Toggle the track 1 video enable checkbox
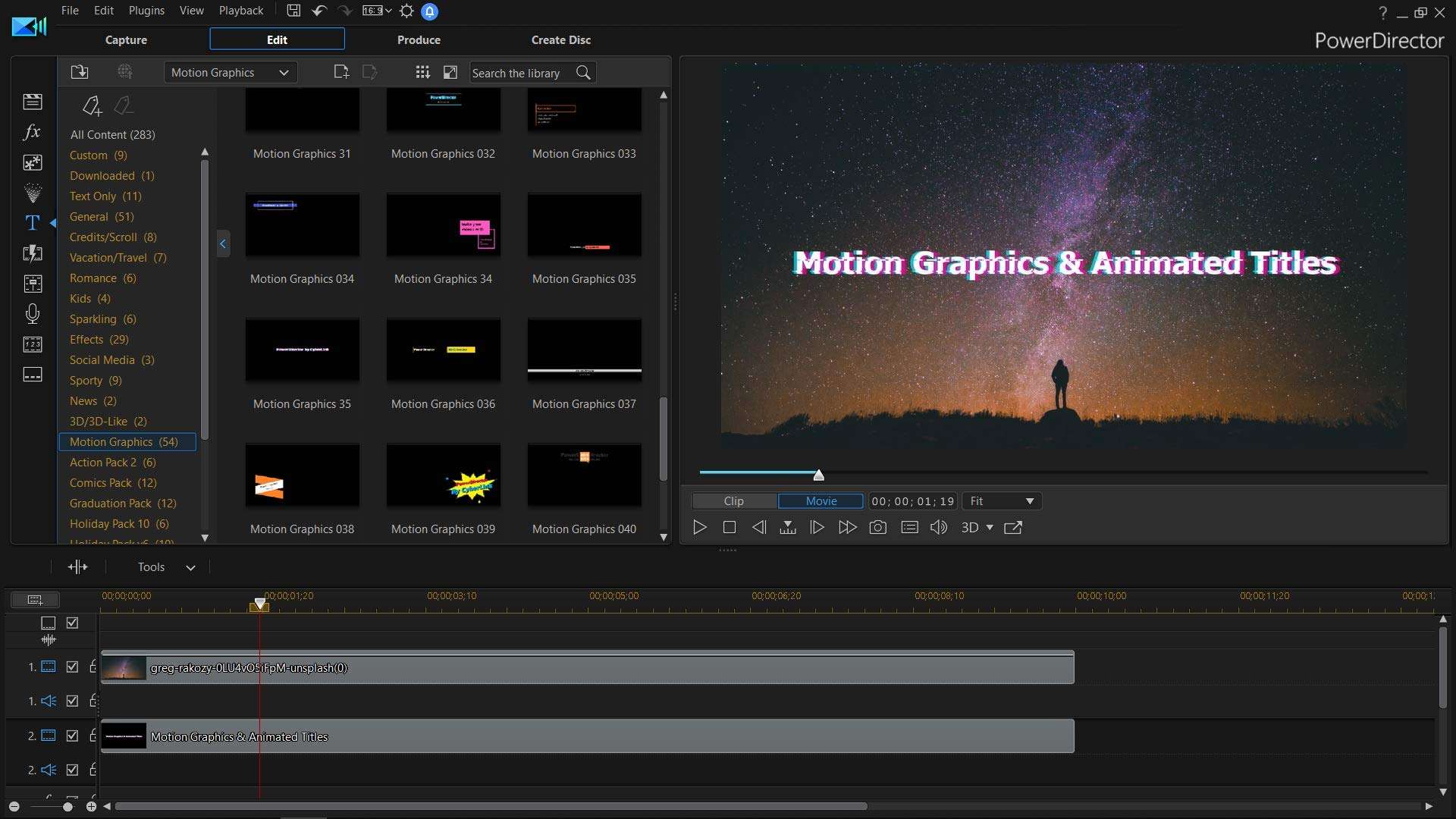This screenshot has height=819, width=1456. pos(72,667)
